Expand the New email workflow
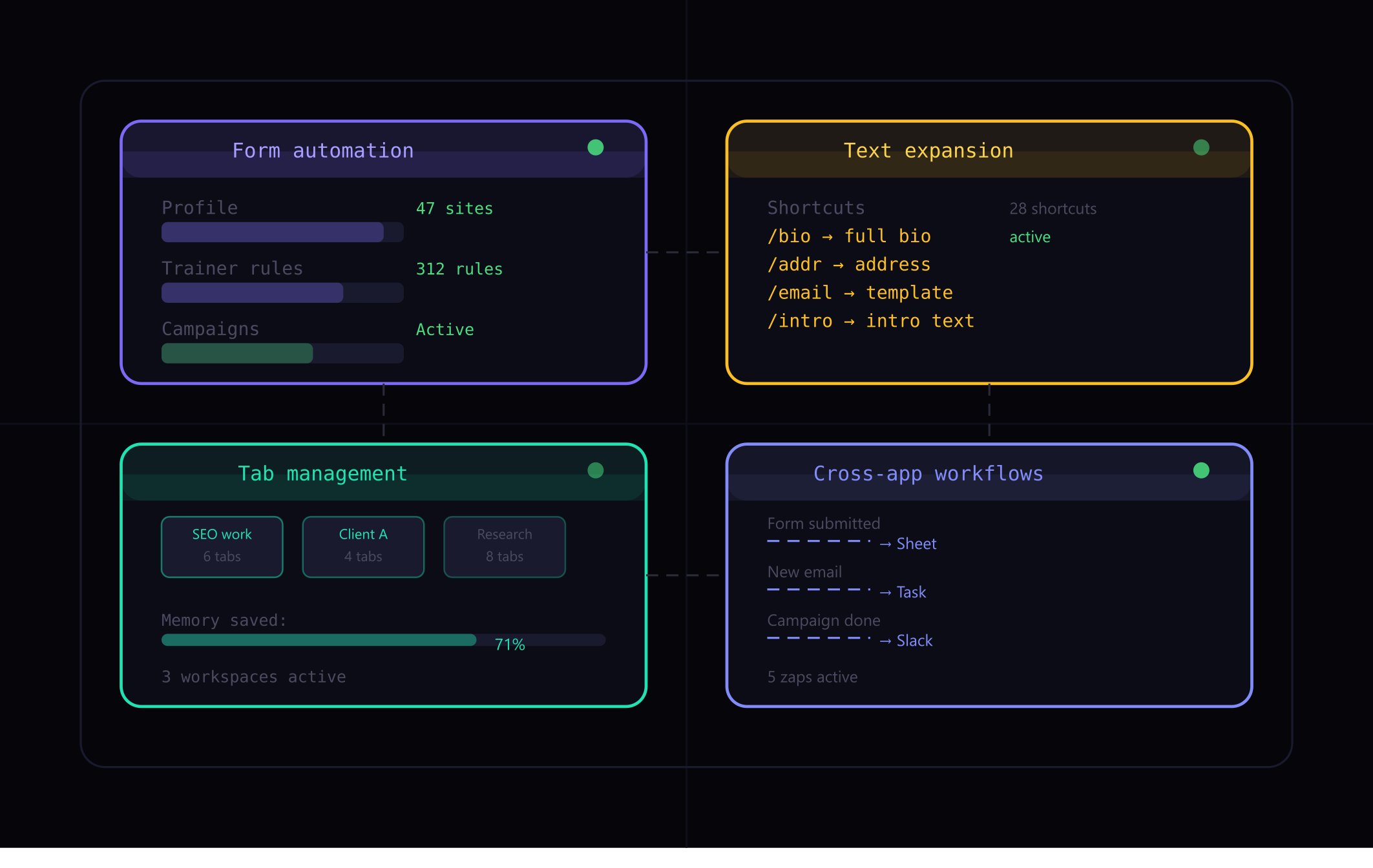Viewport: 1373px width, 868px height. (x=804, y=572)
